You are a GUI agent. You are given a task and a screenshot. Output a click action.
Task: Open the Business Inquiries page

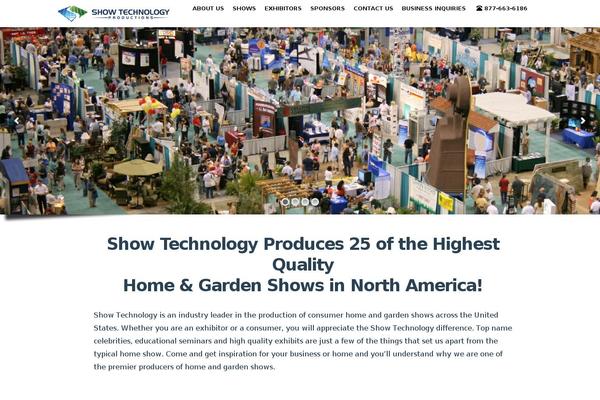434,8
